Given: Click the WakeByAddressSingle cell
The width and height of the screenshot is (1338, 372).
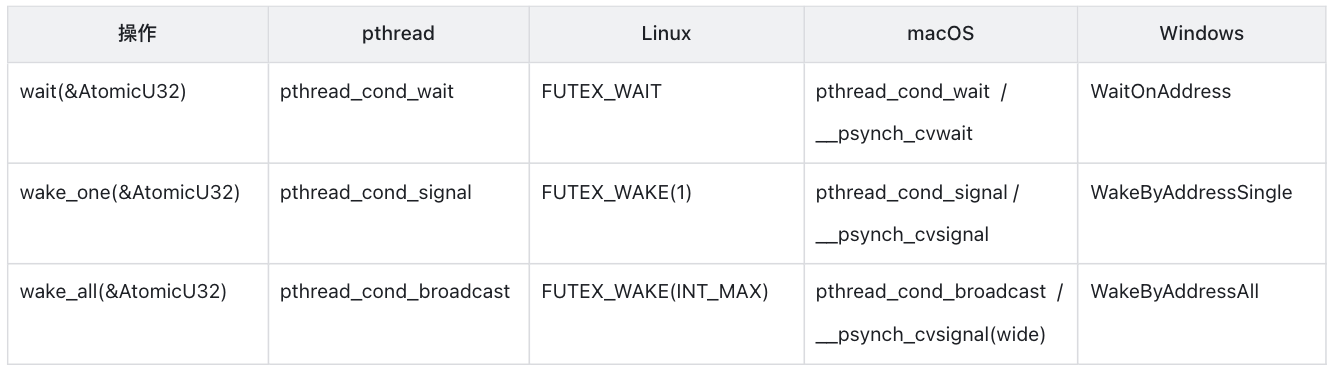Looking at the screenshot, I should [1202, 213].
